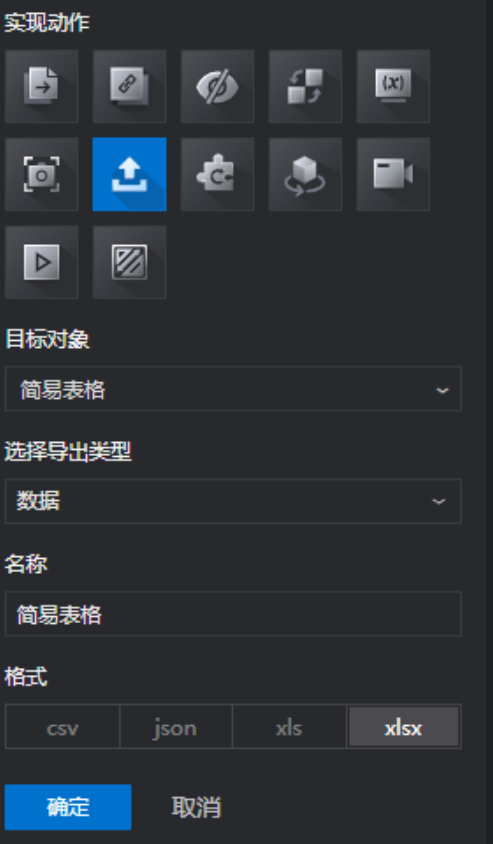Select the rotating 3D cube action icon

[x=305, y=174]
